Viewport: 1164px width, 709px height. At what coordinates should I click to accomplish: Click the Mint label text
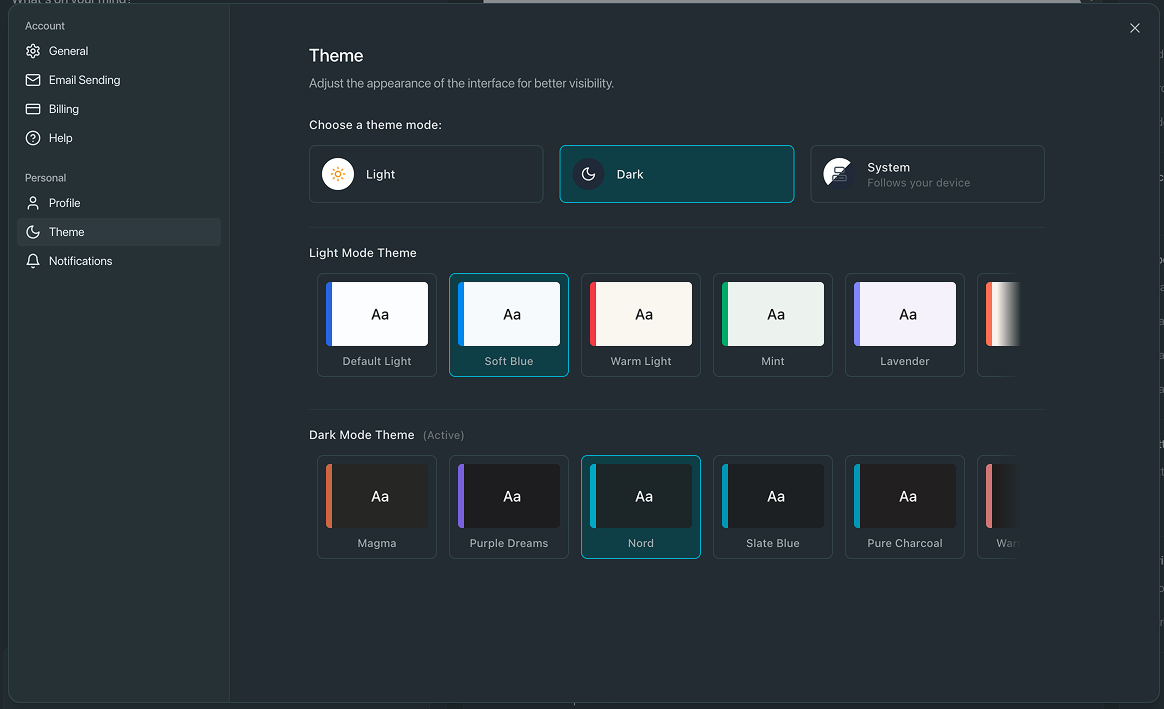click(773, 362)
